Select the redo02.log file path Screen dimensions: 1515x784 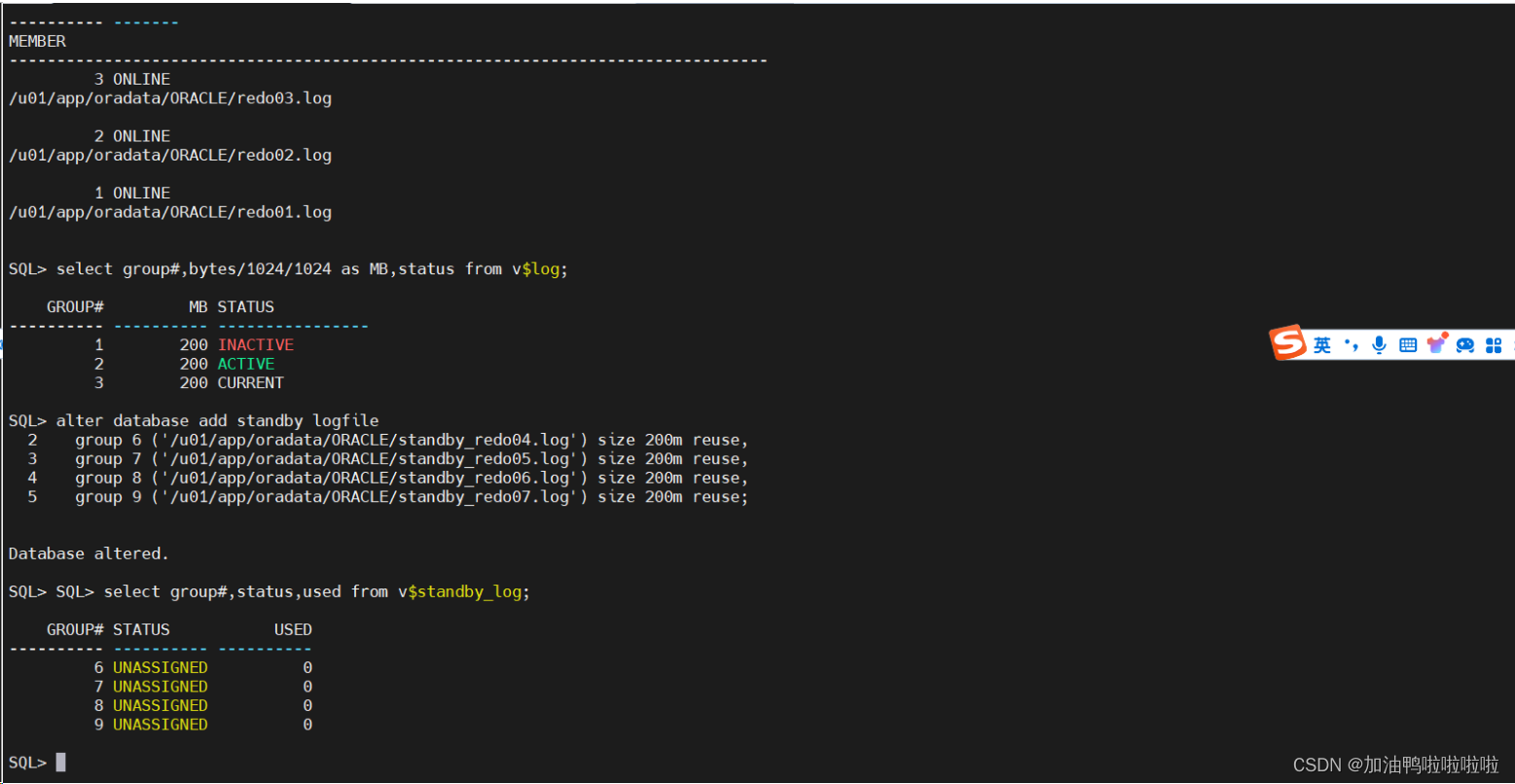[x=170, y=156]
